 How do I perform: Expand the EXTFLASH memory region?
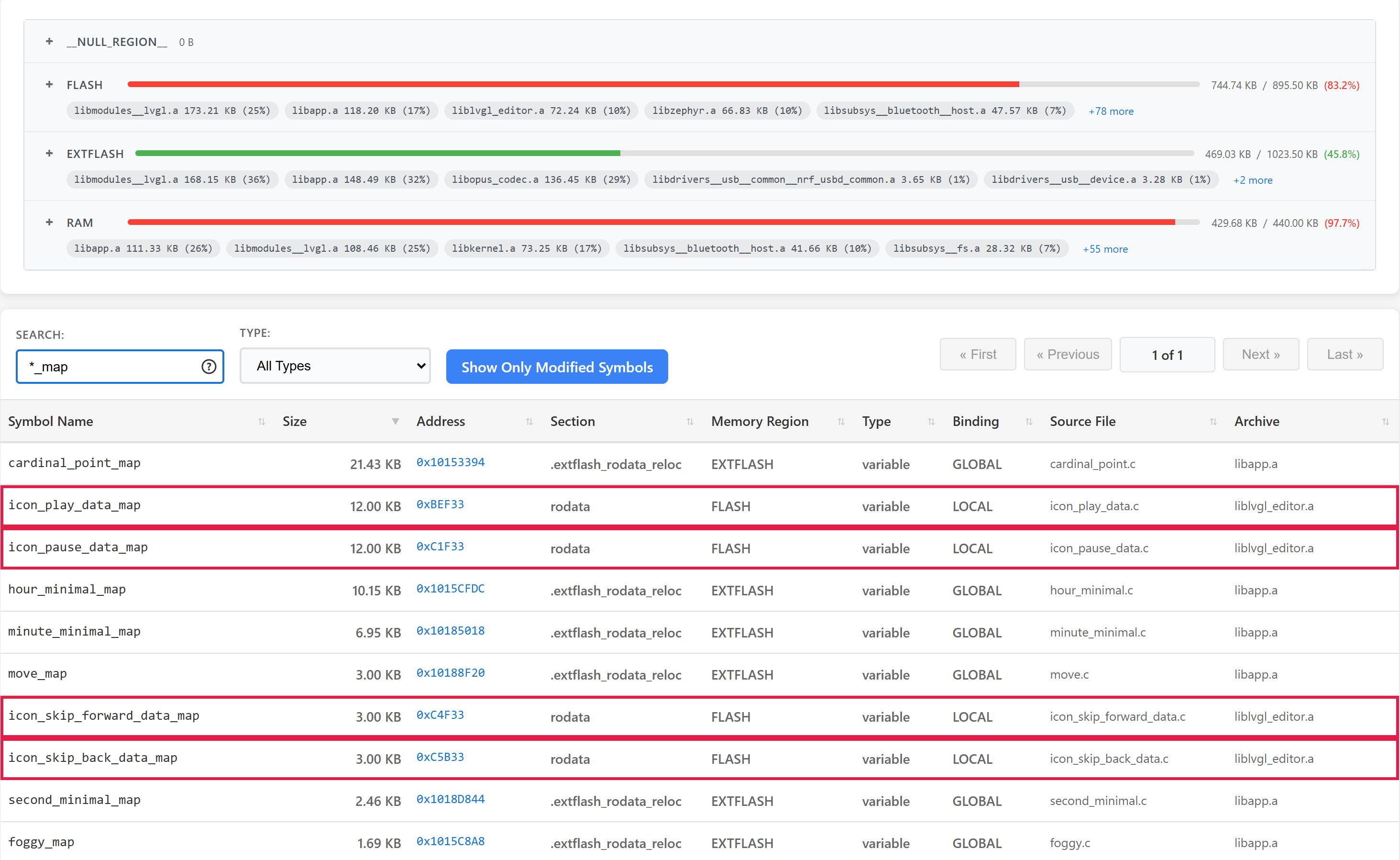pos(49,154)
